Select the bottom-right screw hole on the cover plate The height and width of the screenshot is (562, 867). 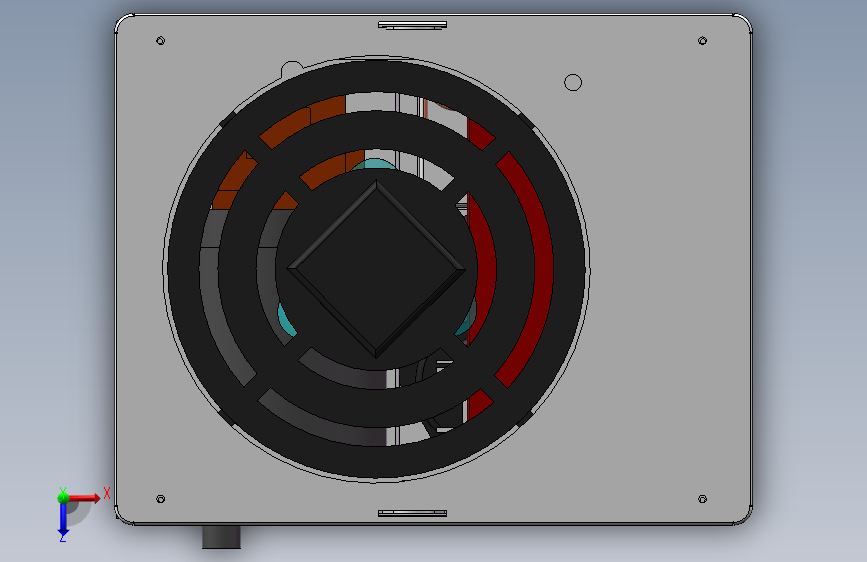click(702, 499)
